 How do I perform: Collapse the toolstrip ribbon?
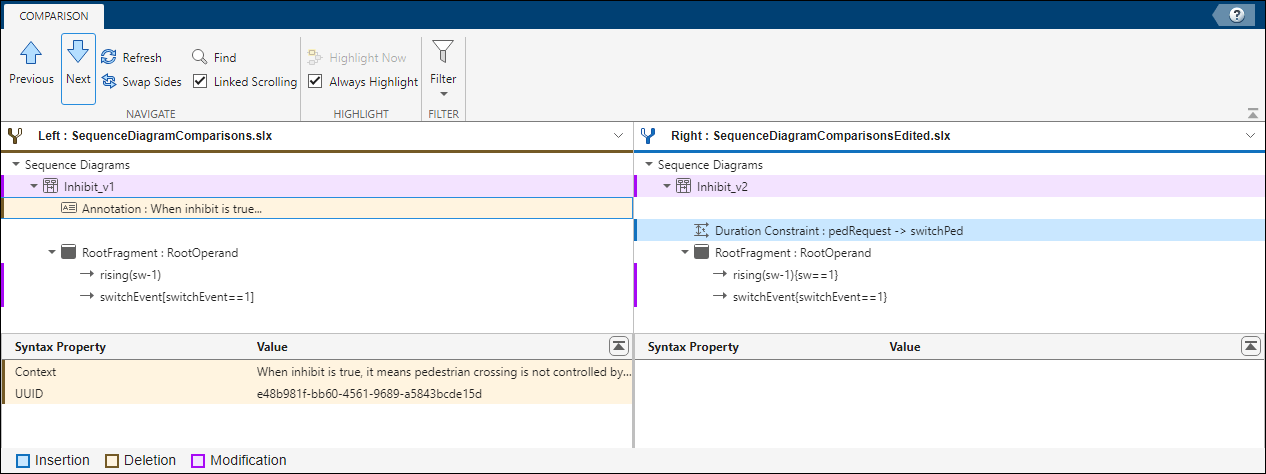click(x=1253, y=113)
